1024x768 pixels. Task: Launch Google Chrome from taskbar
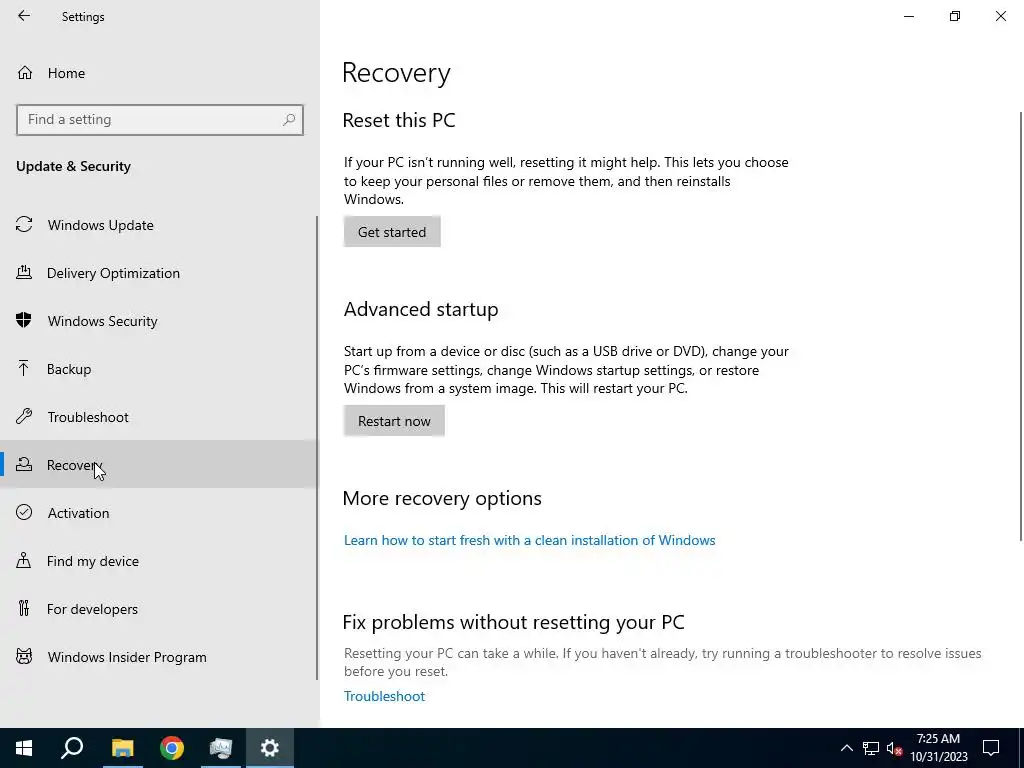coord(172,748)
